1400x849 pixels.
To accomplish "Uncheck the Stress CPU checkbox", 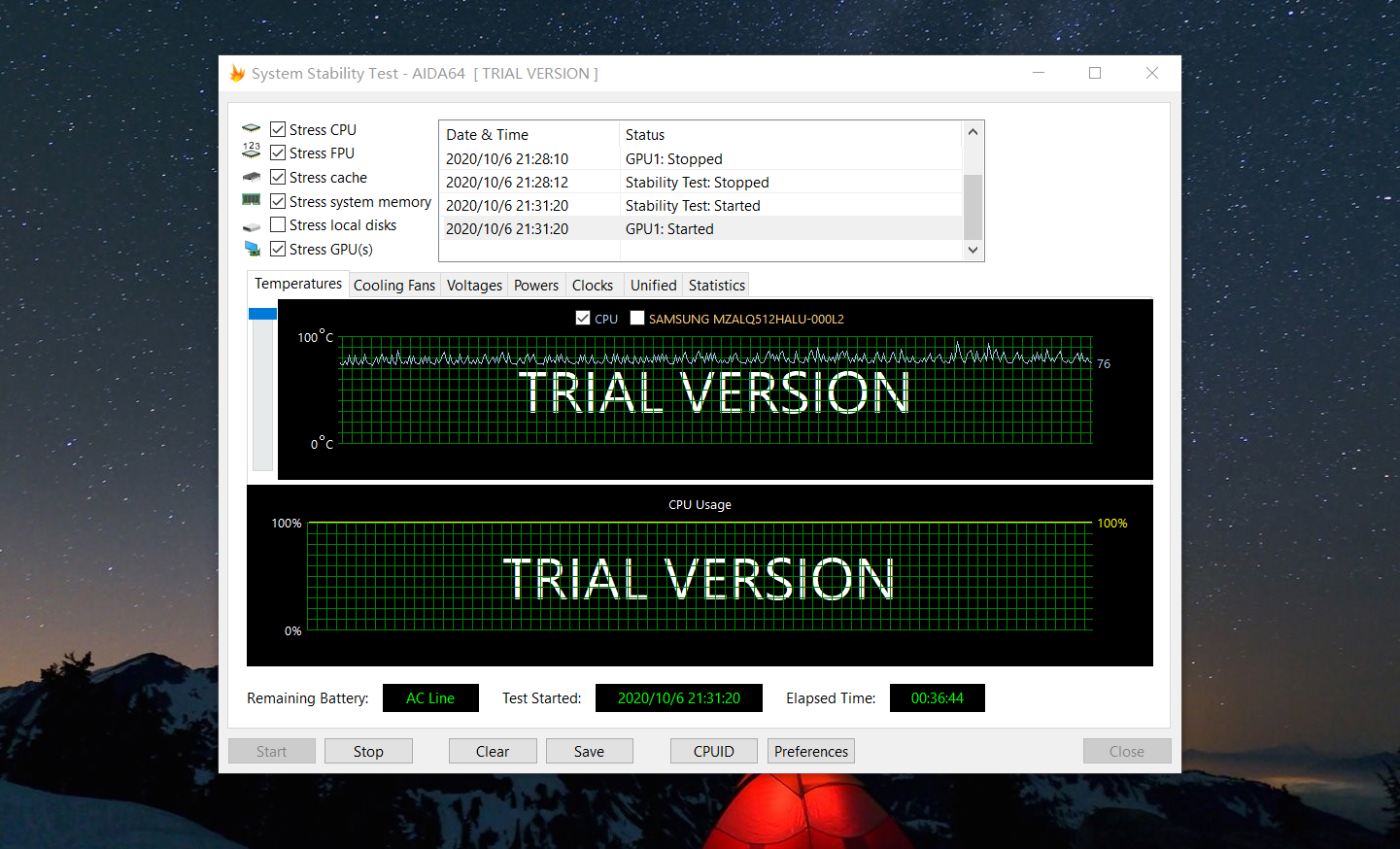I will (x=278, y=129).
